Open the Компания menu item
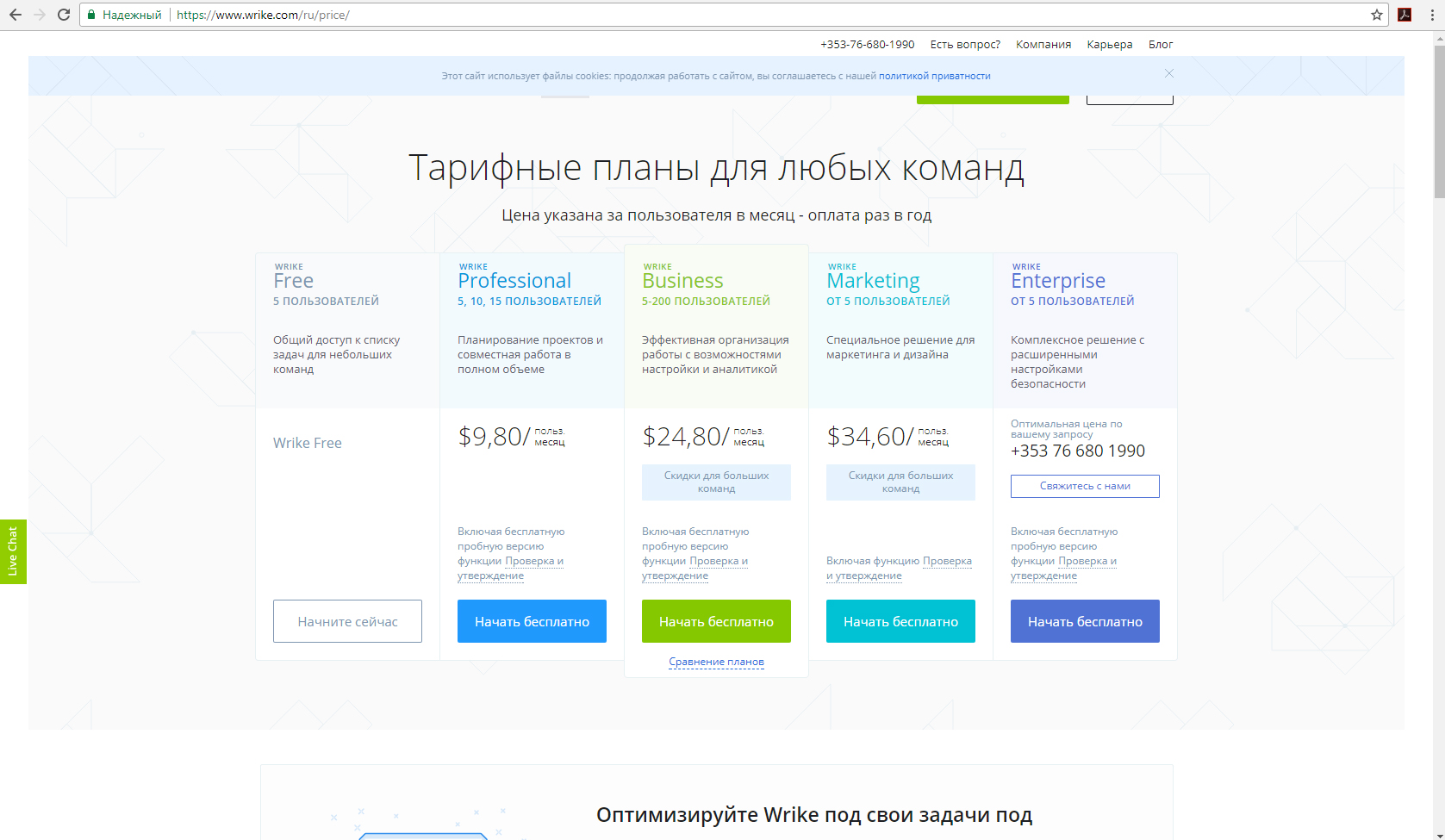Image resolution: width=1445 pixels, height=840 pixels. (x=1043, y=45)
